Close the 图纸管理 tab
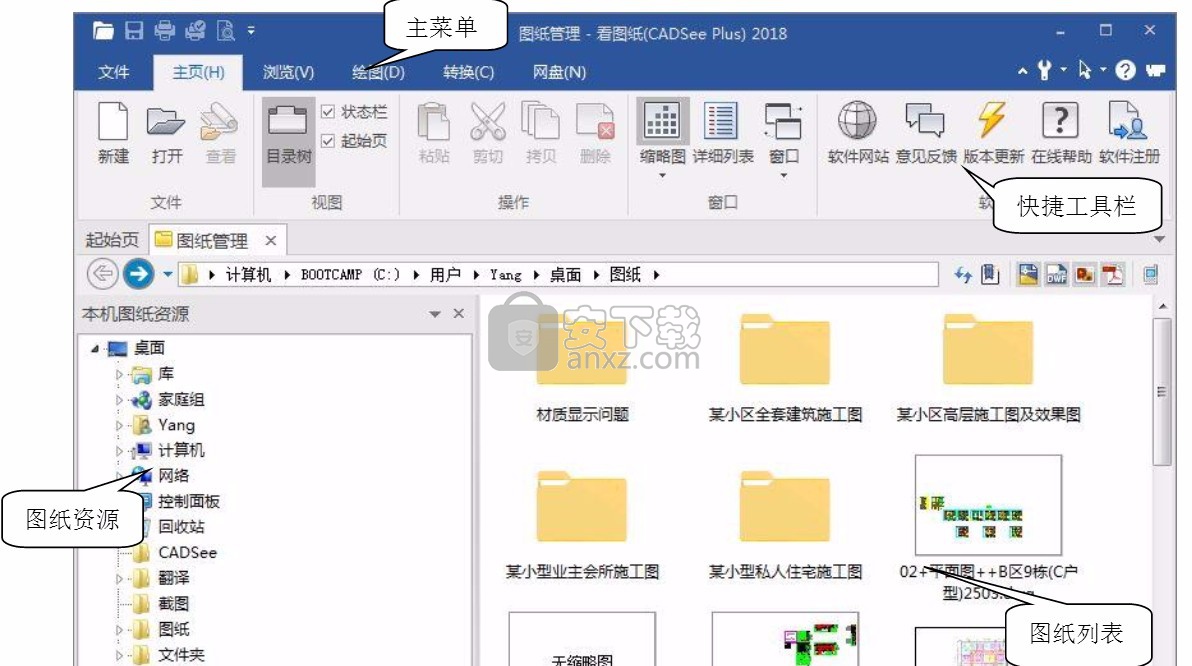Screen dimensions: 1192x666 [271, 241]
